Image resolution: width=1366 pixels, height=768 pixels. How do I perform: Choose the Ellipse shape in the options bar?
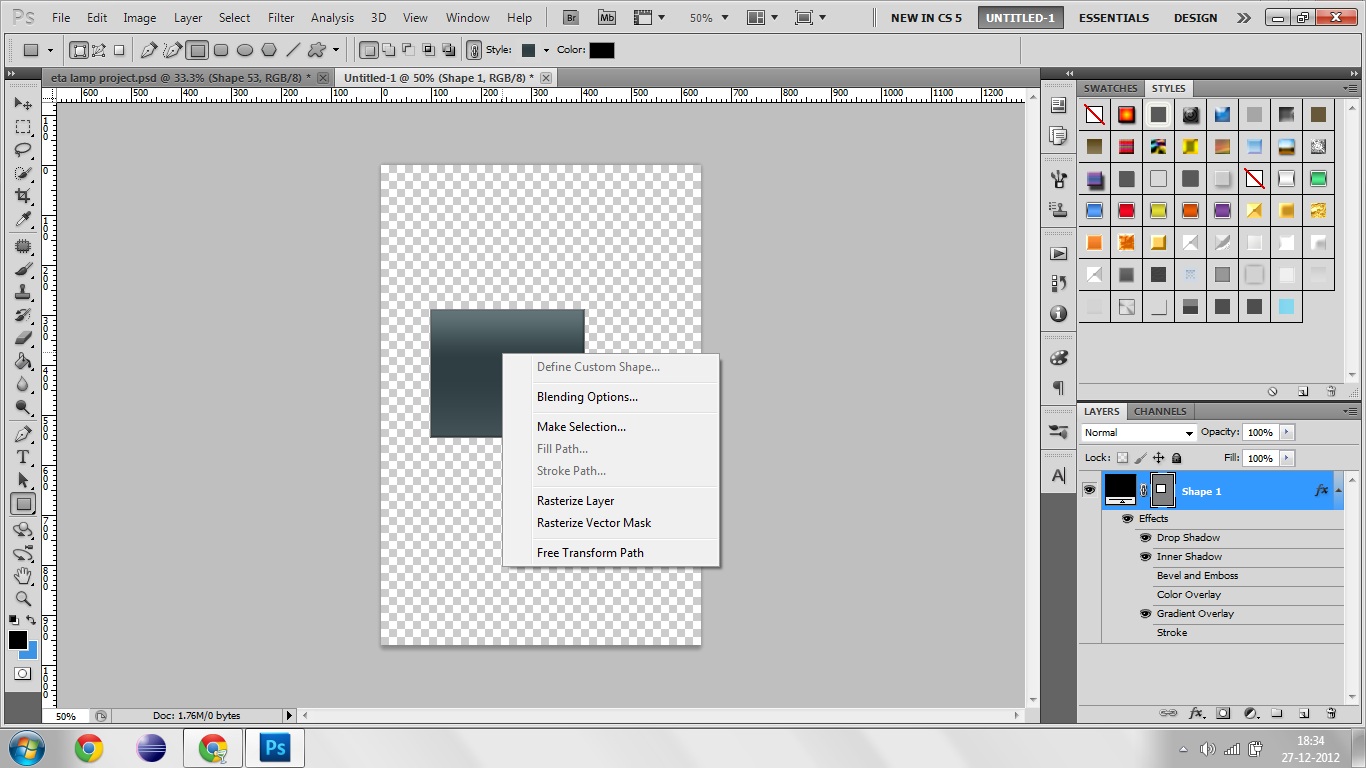[245, 50]
